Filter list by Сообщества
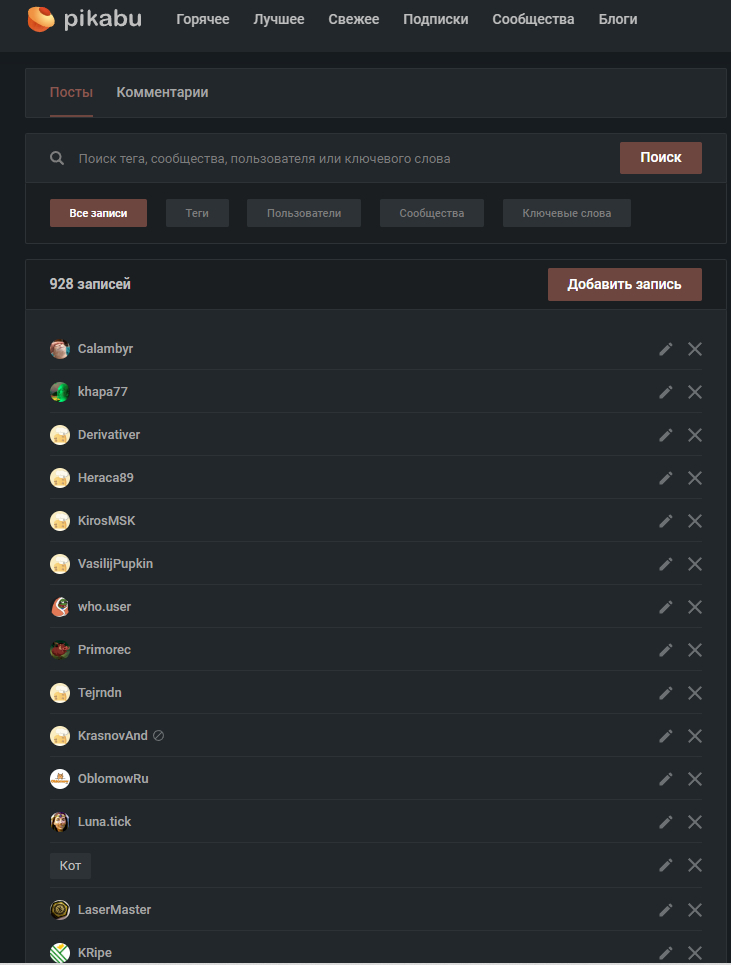This screenshot has width=731, height=965. pos(432,213)
